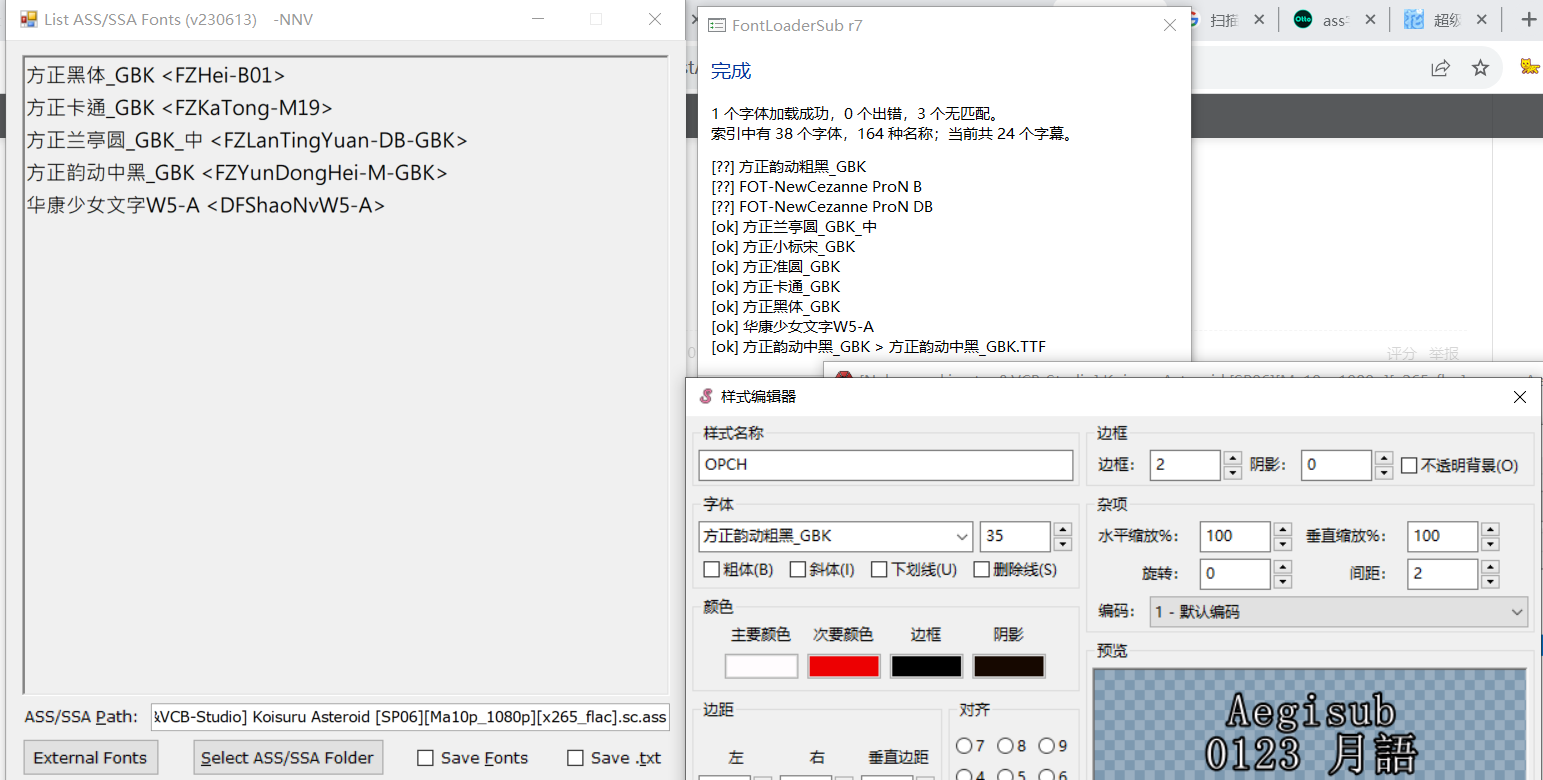This screenshot has height=780, width=1543.
Task: Increase 间距 value with up arrow
Action: tap(1490, 567)
